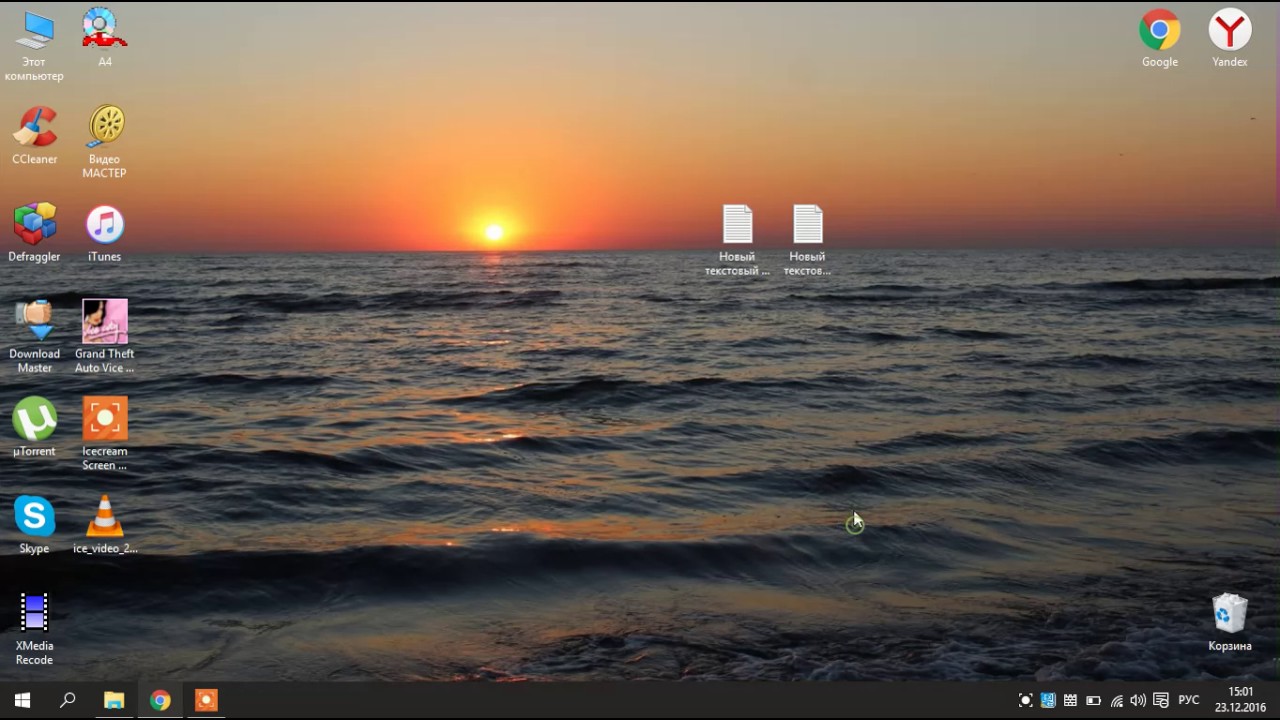Open File Explorer from the taskbar
Image resolution: width=1280 pixels, height=720 pixels.
(114, 700)
